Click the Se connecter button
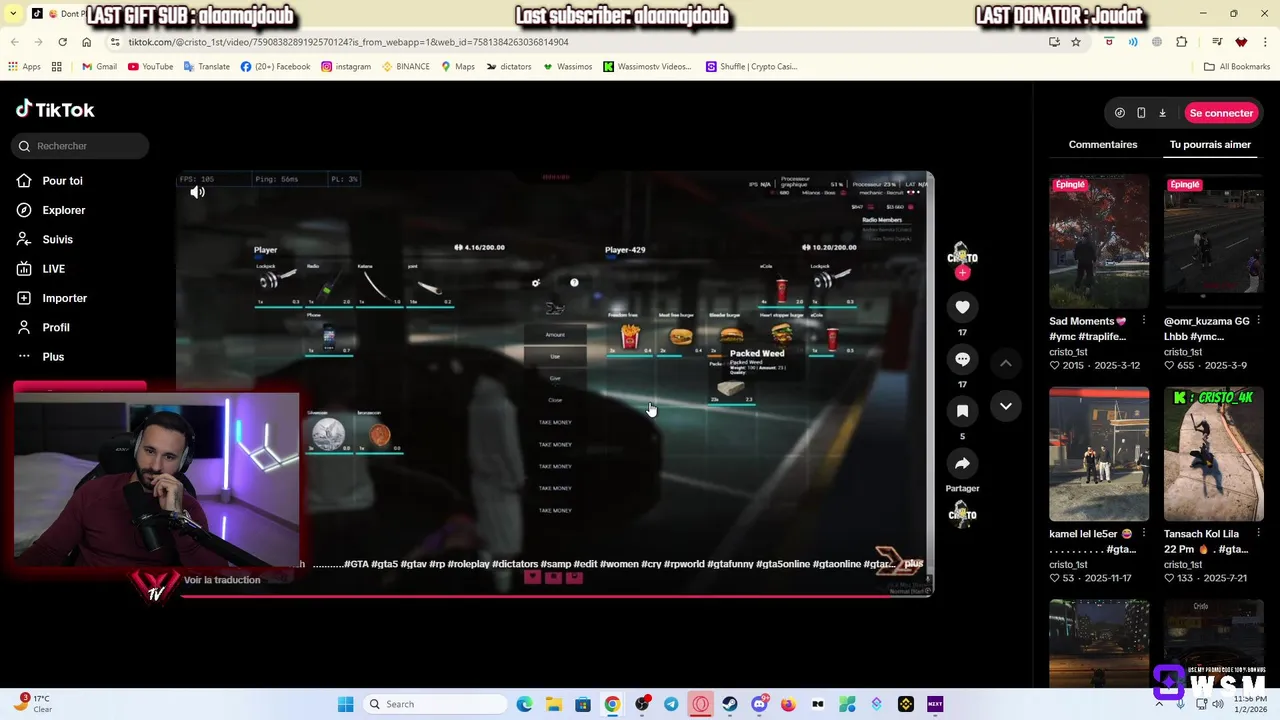Viewport: 1280px width, 720px height. (x=1221, y=113)
